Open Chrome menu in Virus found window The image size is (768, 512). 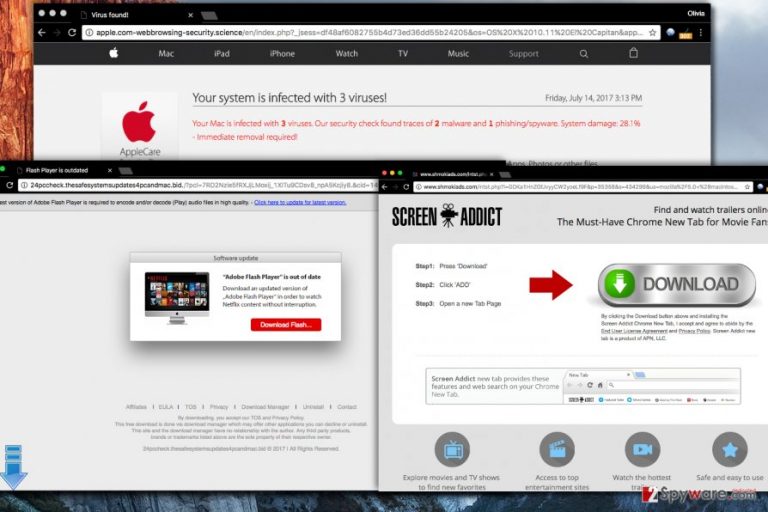[701, 32]
